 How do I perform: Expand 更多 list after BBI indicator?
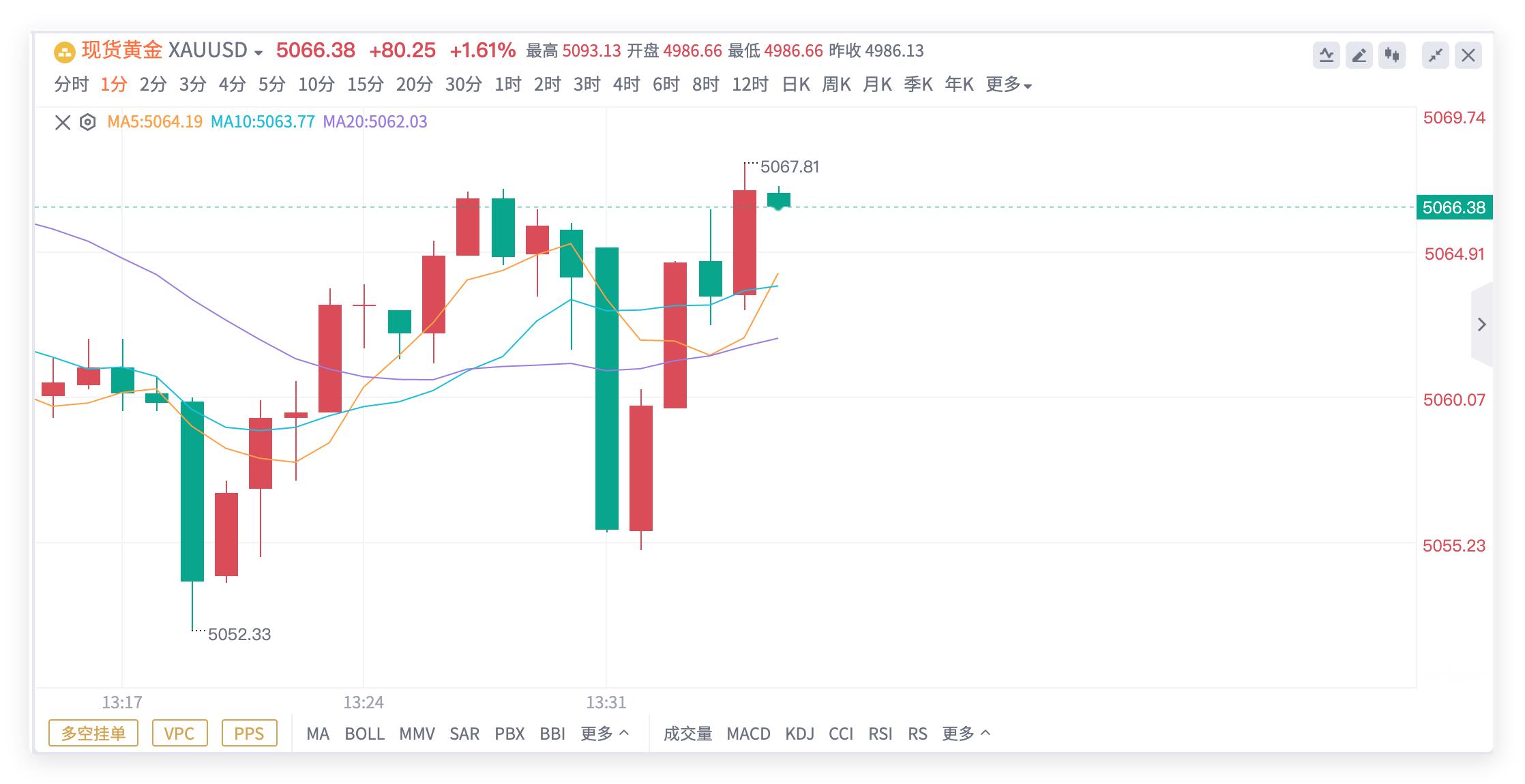(x=604, y=734)
